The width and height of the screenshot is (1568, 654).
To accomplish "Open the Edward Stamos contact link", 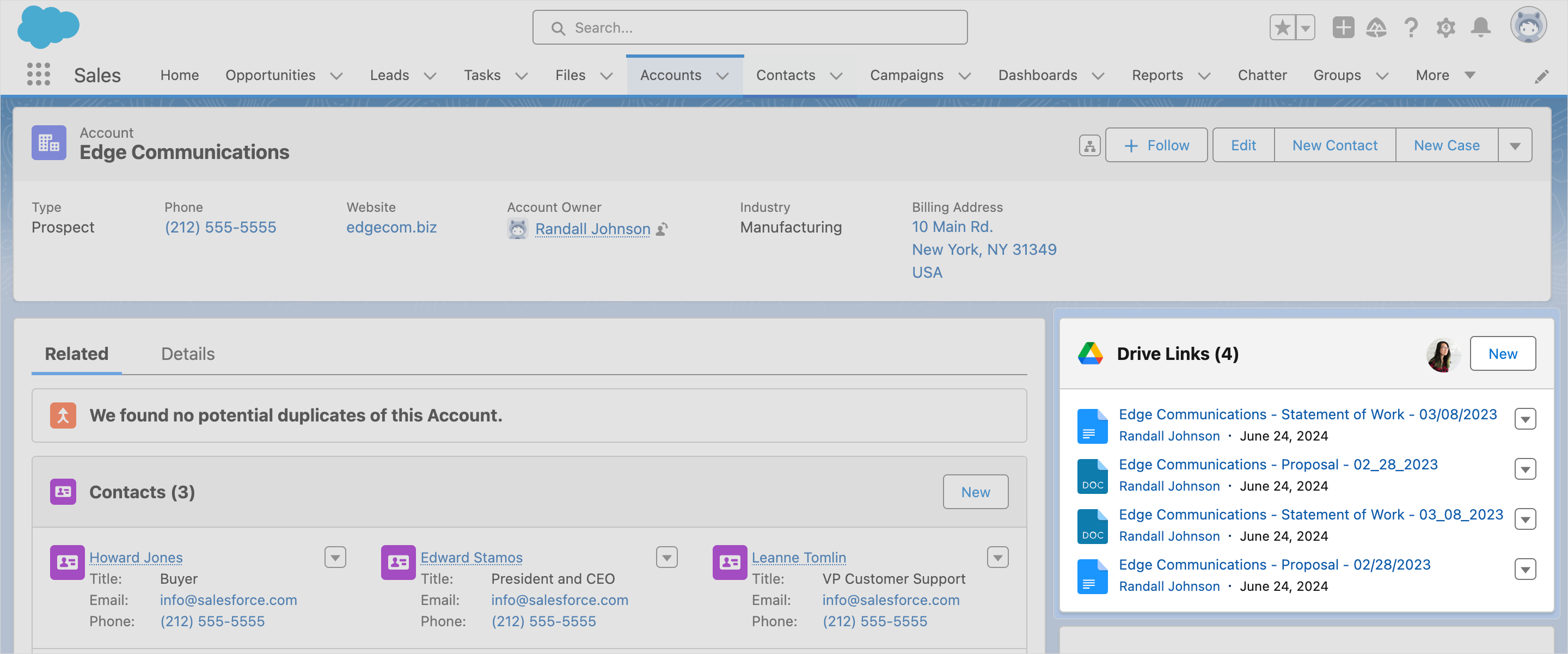I will pyautogui.click(x=471, y=557).
